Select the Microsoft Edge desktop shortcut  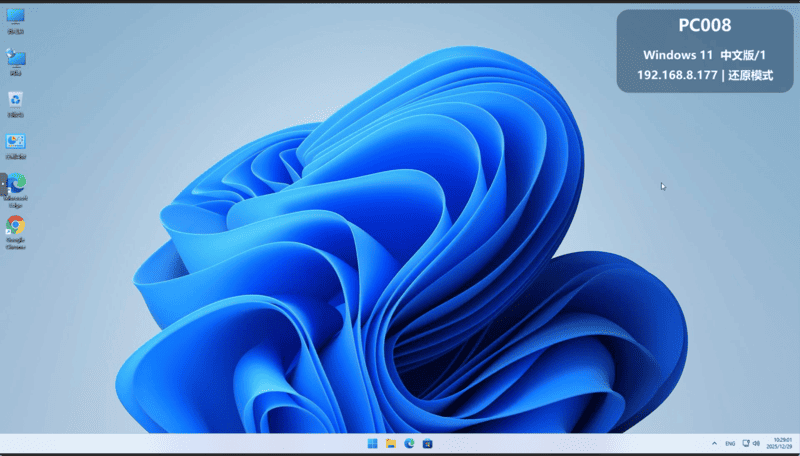pyautogui.click(x=16, y=186)
